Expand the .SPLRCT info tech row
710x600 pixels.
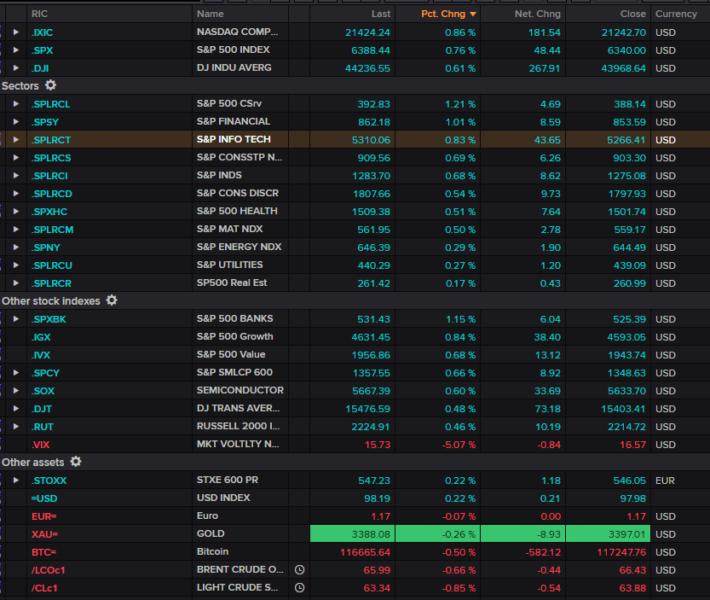(x=16, y=139)
